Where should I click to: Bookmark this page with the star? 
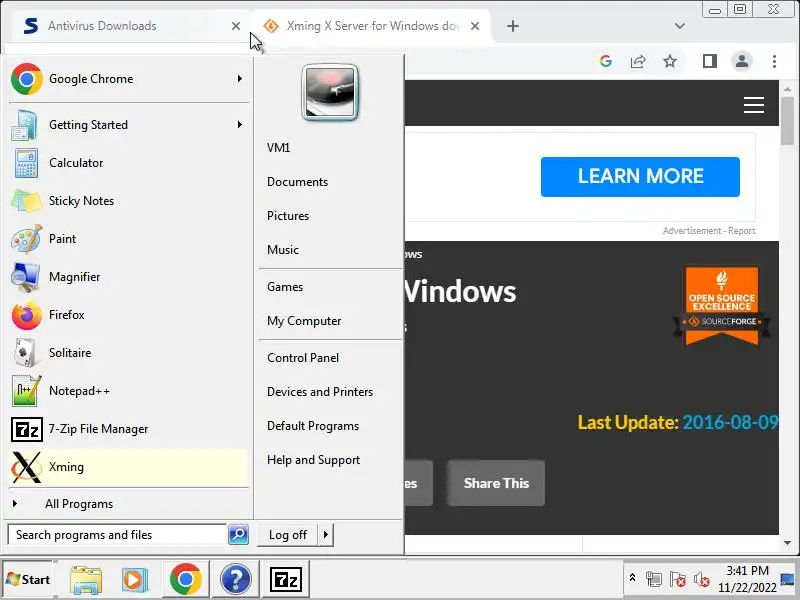coord(670,61)
